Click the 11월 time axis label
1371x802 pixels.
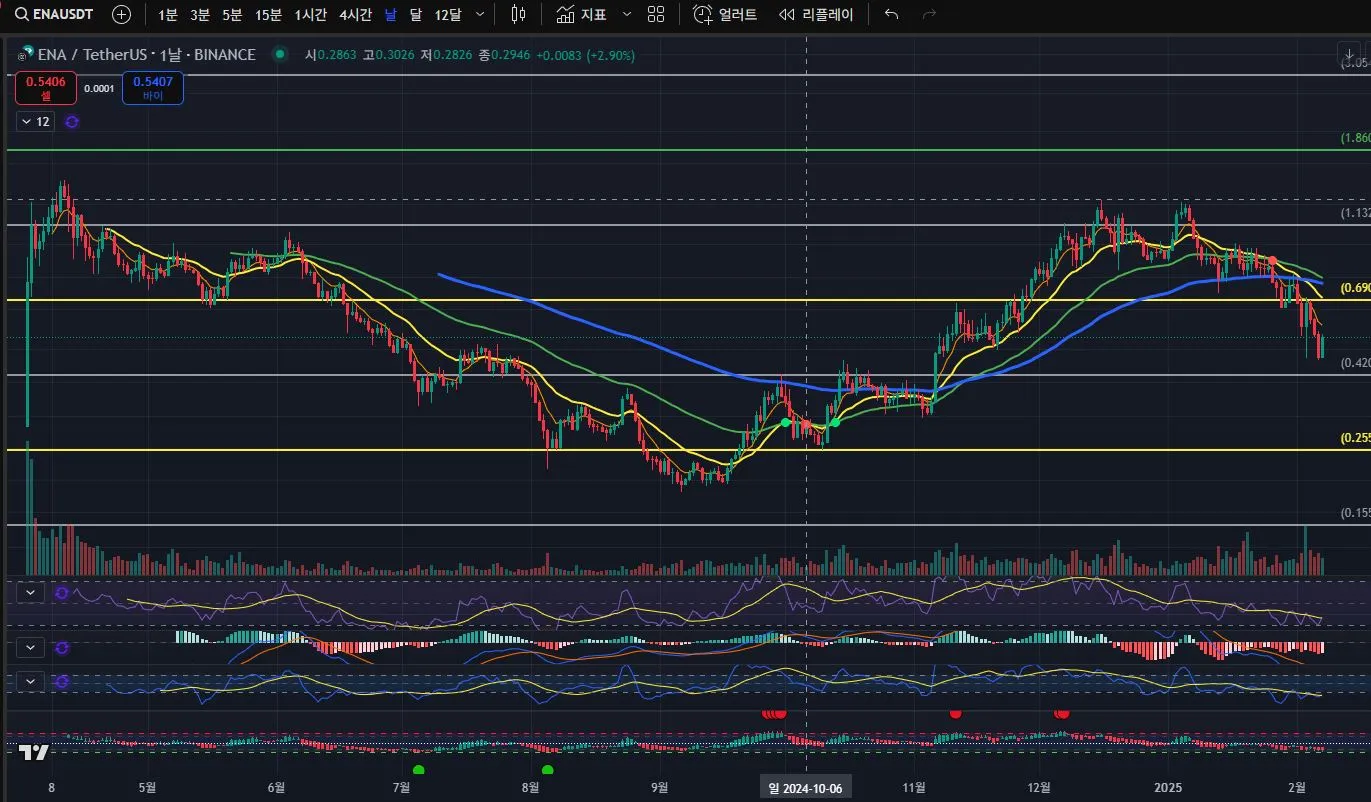click(913, 788)
